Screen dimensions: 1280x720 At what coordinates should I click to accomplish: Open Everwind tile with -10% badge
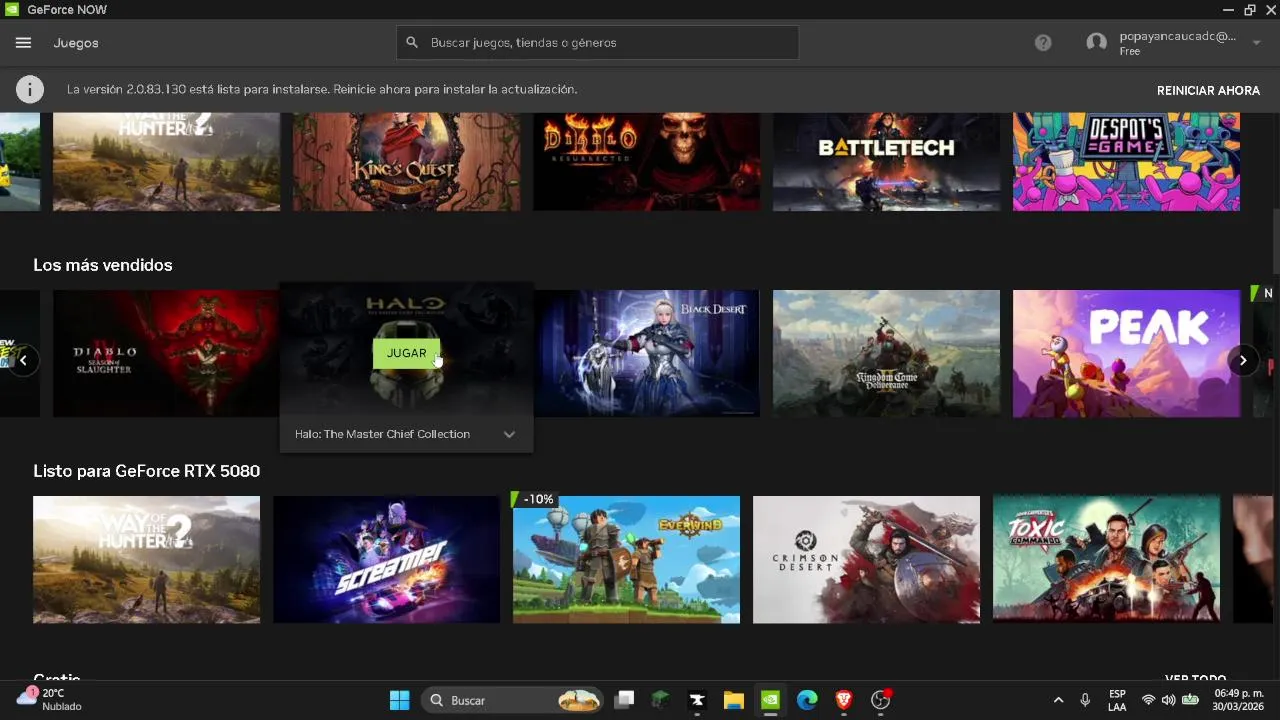626,560
